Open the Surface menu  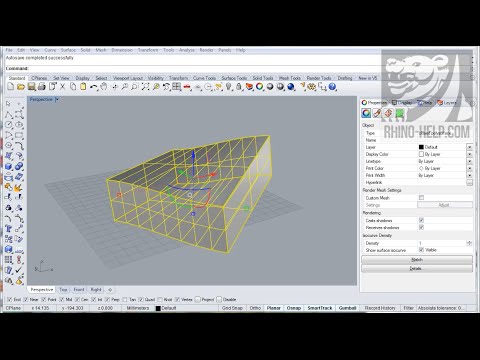click(68, 50)
